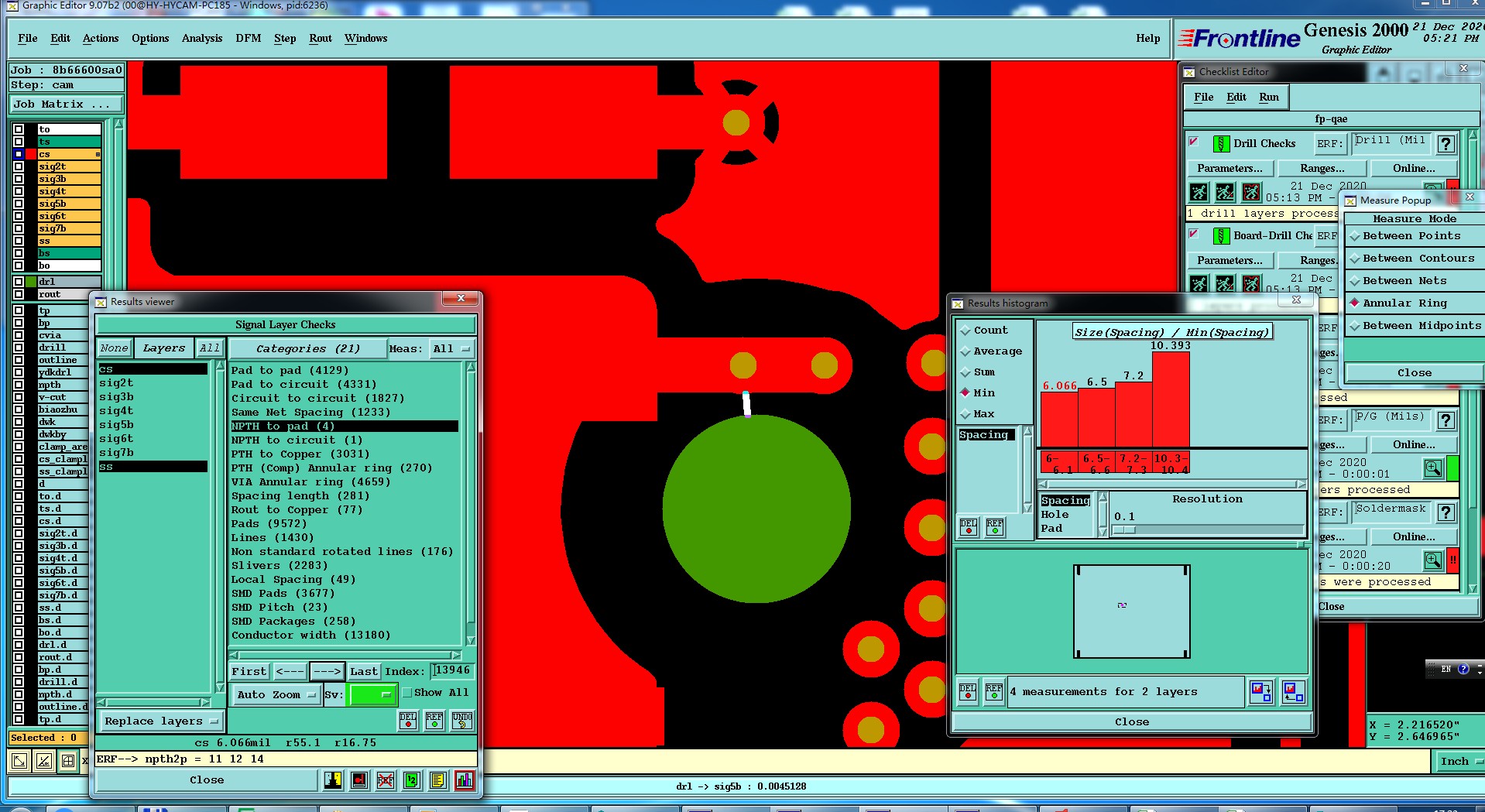Click the yellow notes report icon in Results viewer
This screenshot has height=812, width=1485.
point(437,779)
